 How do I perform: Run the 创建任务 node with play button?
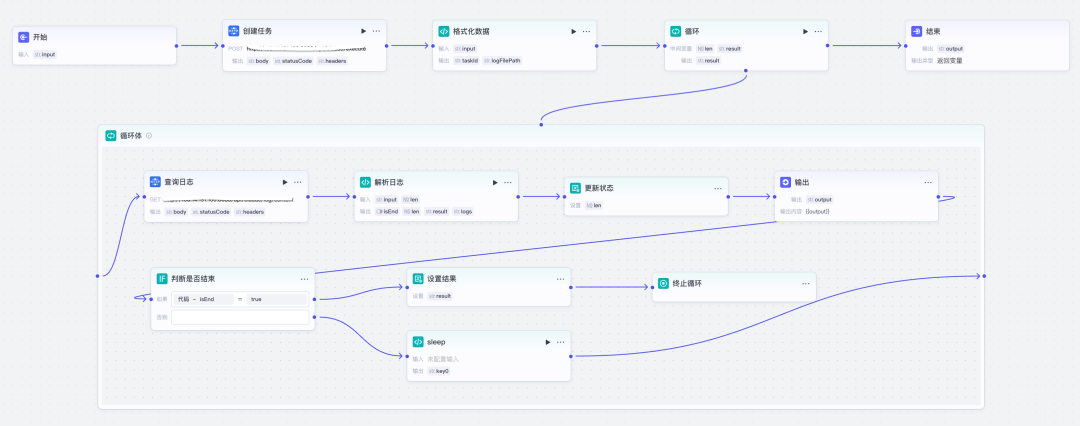364,31
